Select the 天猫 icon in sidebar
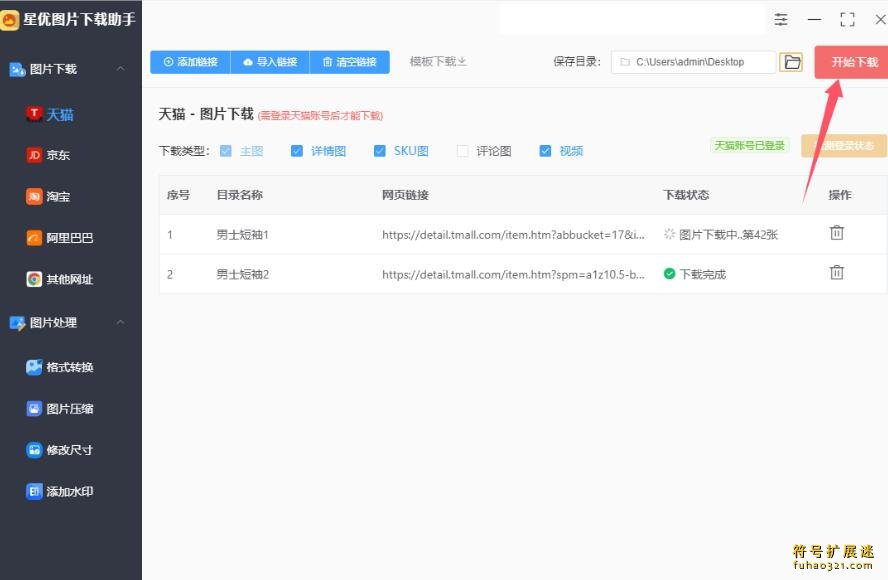This screenshot has width=888, height=580. [34, 114]
